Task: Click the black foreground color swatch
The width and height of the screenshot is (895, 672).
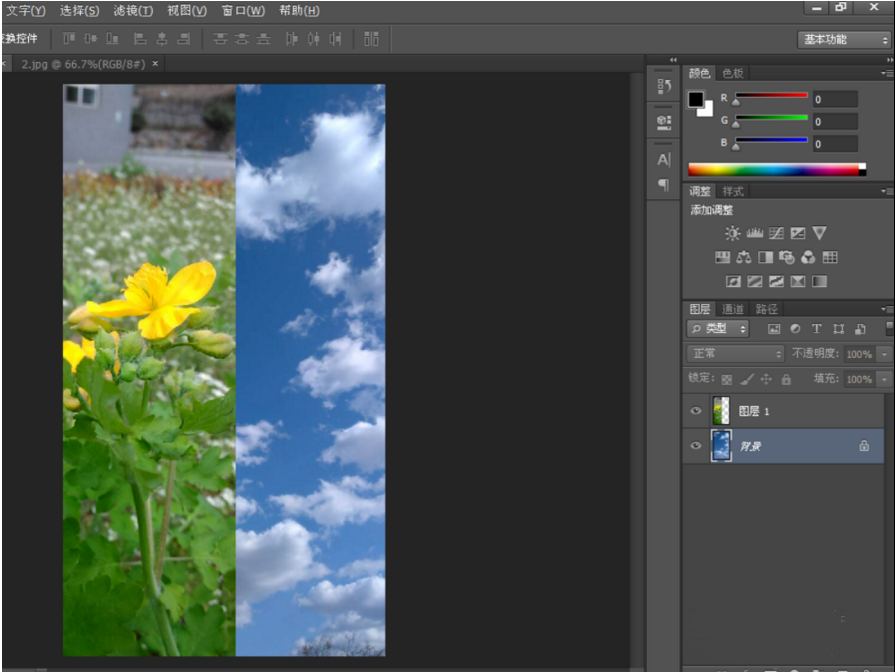Action: pyautogui.click(x=696, y=99)
